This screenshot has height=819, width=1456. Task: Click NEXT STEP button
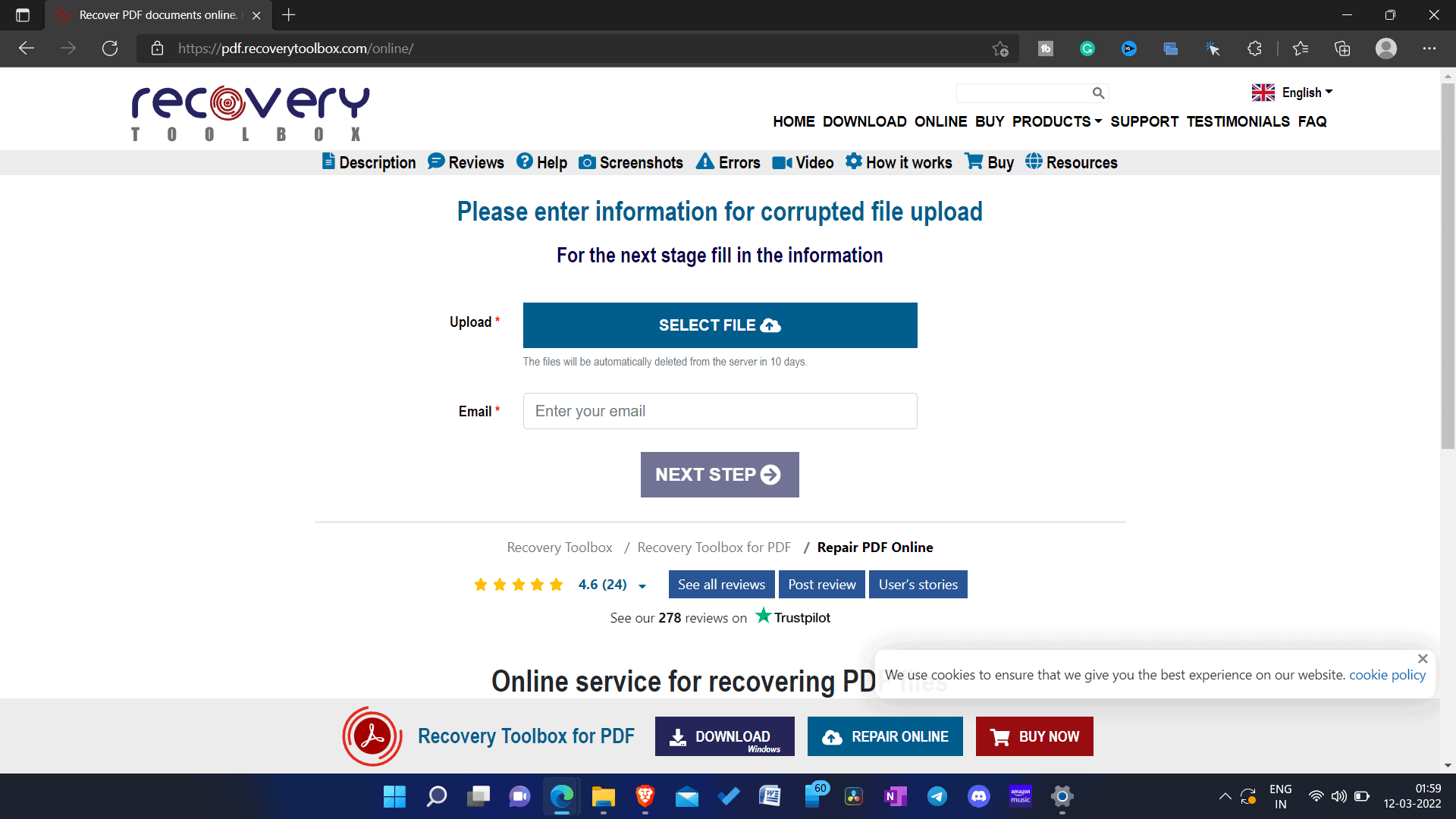719,474
